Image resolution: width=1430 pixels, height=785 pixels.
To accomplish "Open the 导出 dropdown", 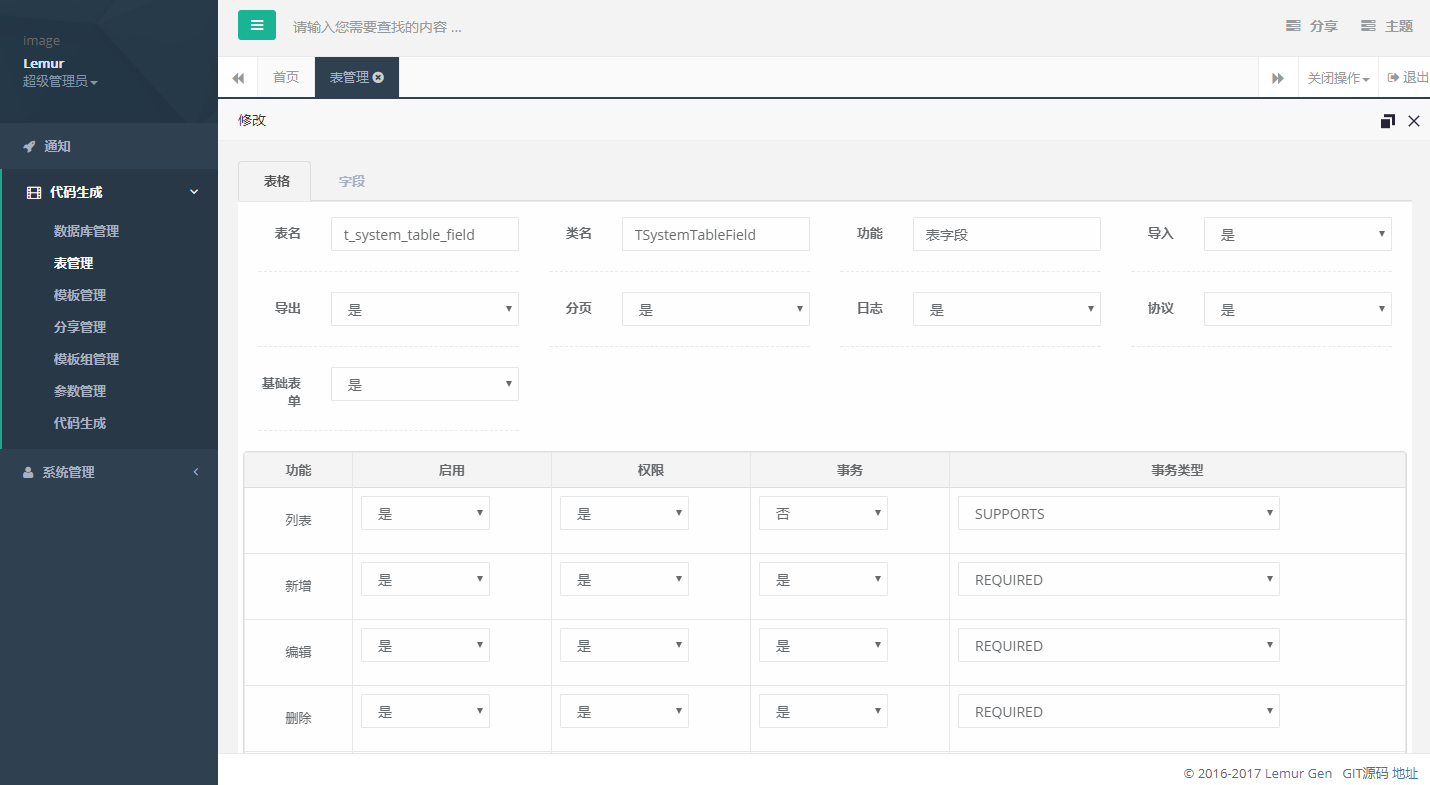I will point(425,309).
